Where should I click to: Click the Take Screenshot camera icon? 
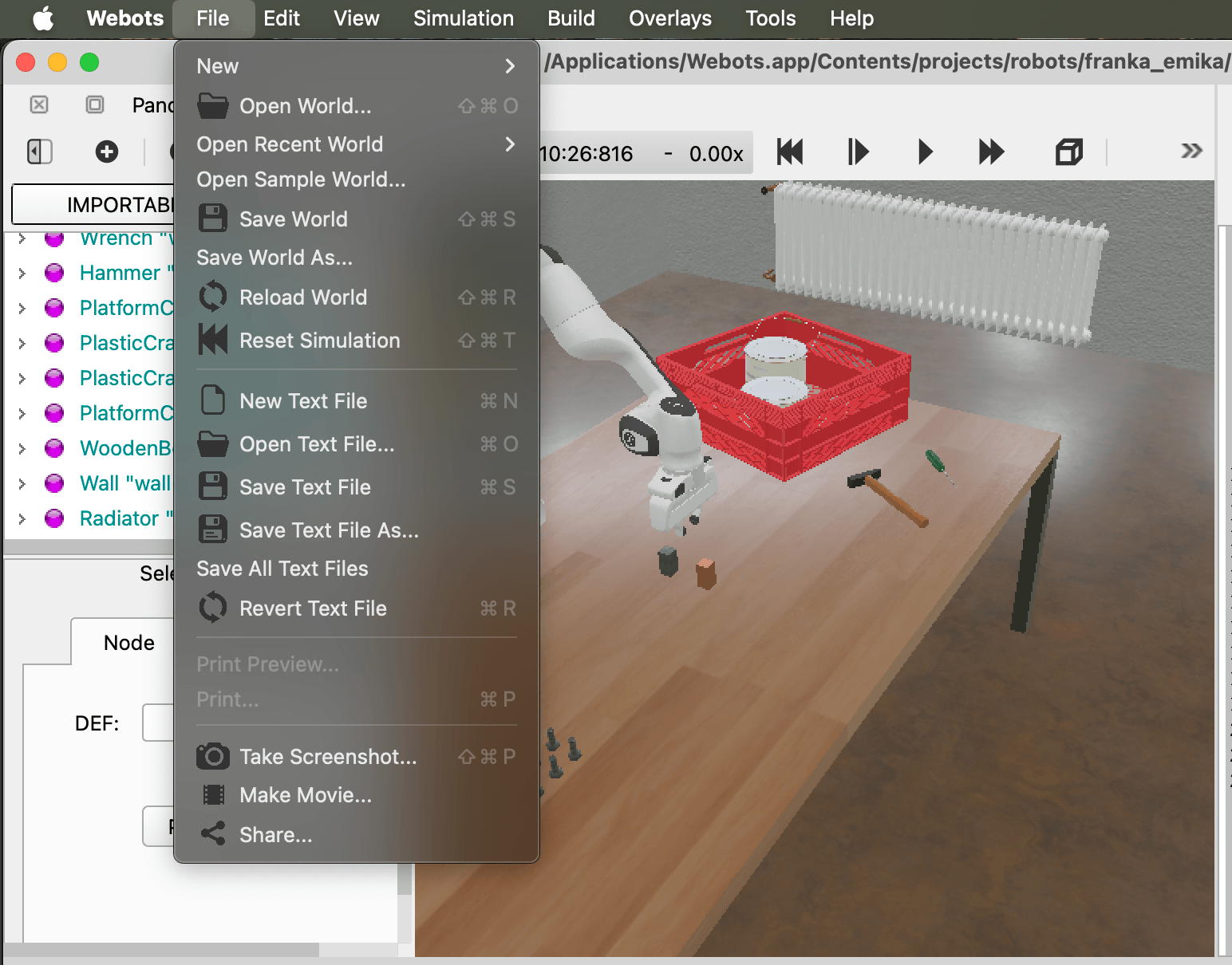click(213, 756)
